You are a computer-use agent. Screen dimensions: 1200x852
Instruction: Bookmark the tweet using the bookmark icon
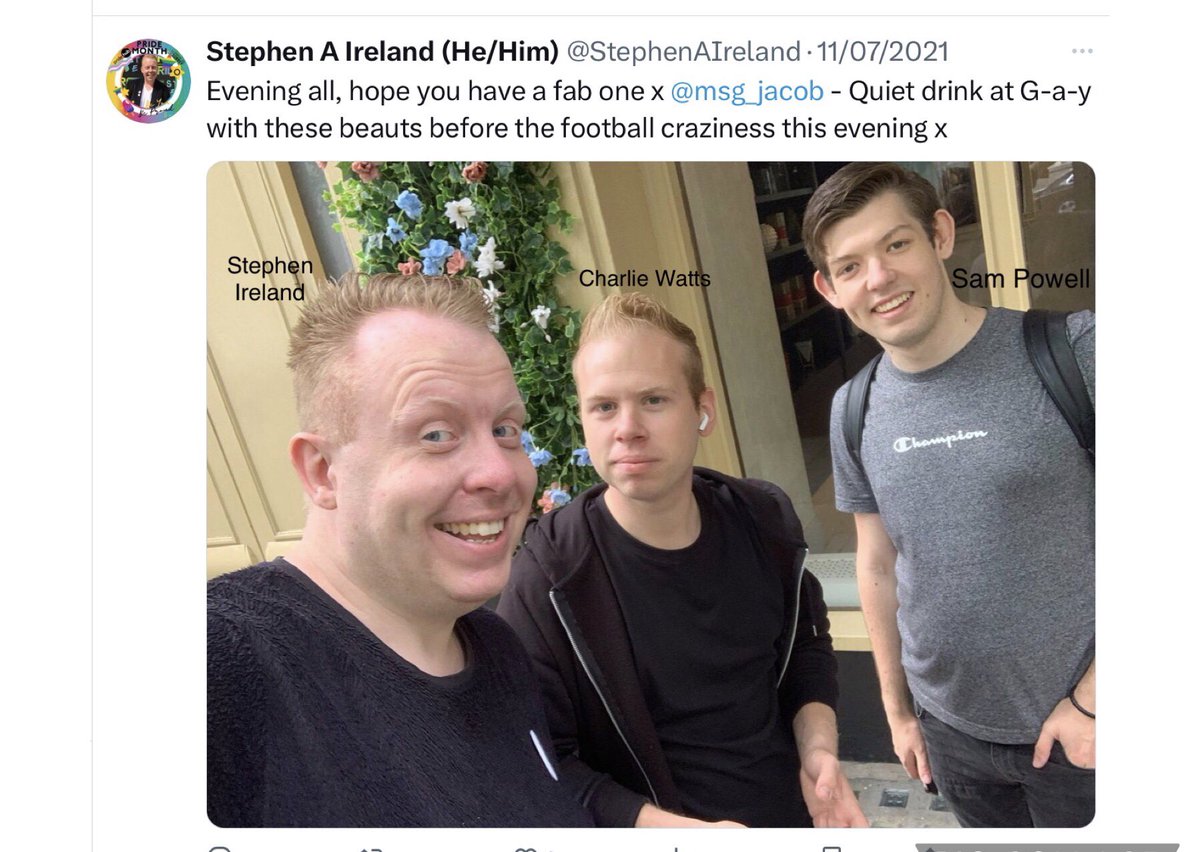point(830,848)
